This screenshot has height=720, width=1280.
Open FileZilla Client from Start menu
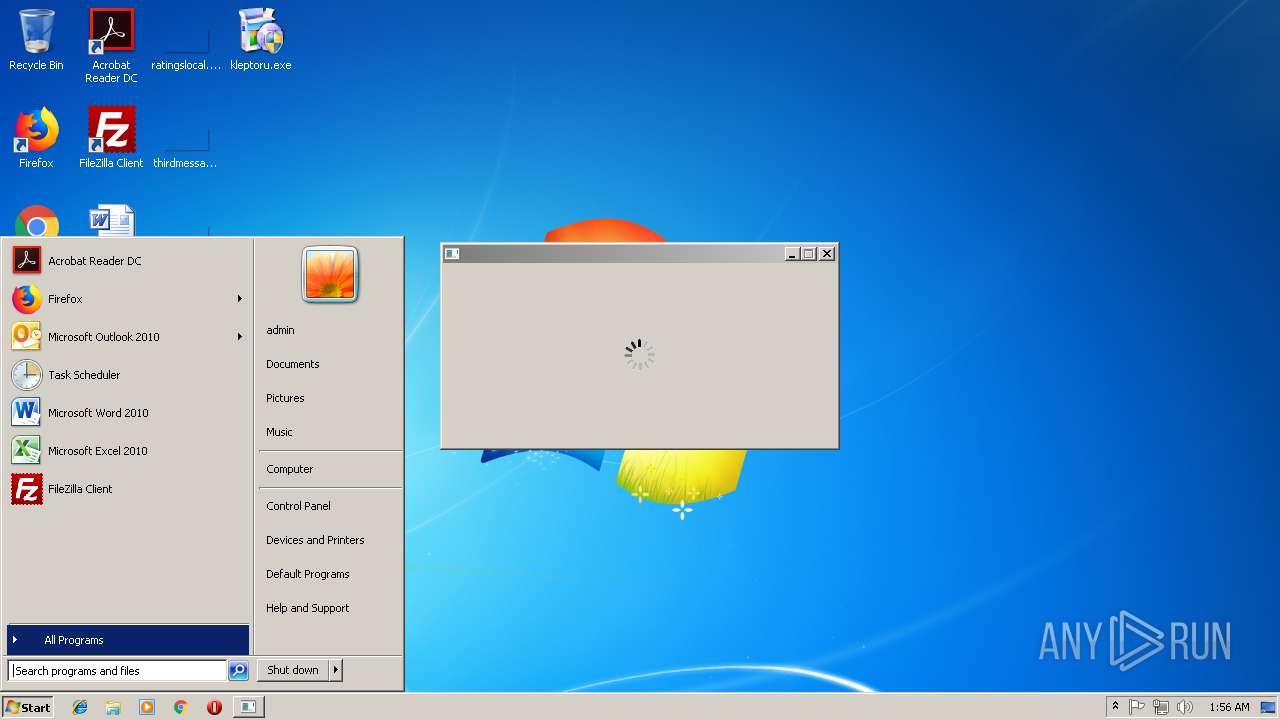pos(127,489)
